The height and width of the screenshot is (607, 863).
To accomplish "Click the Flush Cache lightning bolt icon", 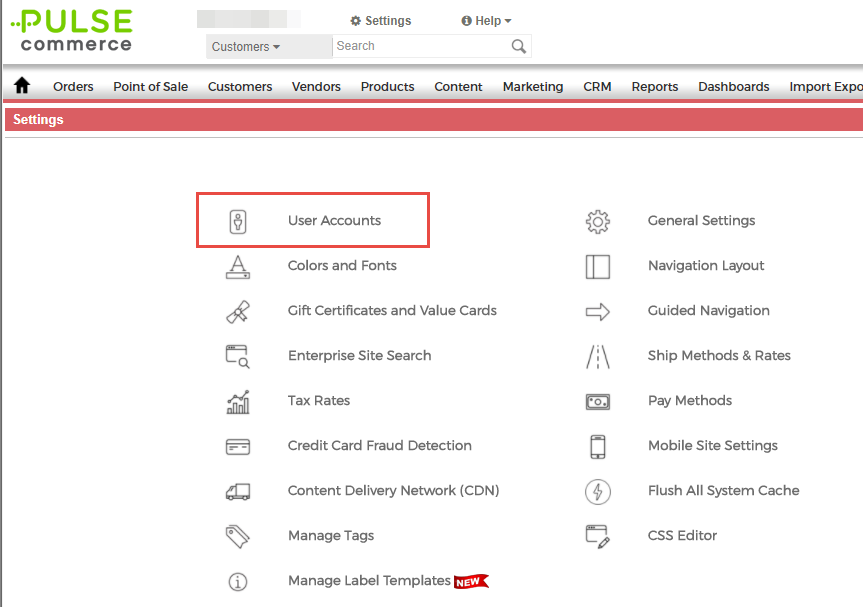I will click(598, 491).
